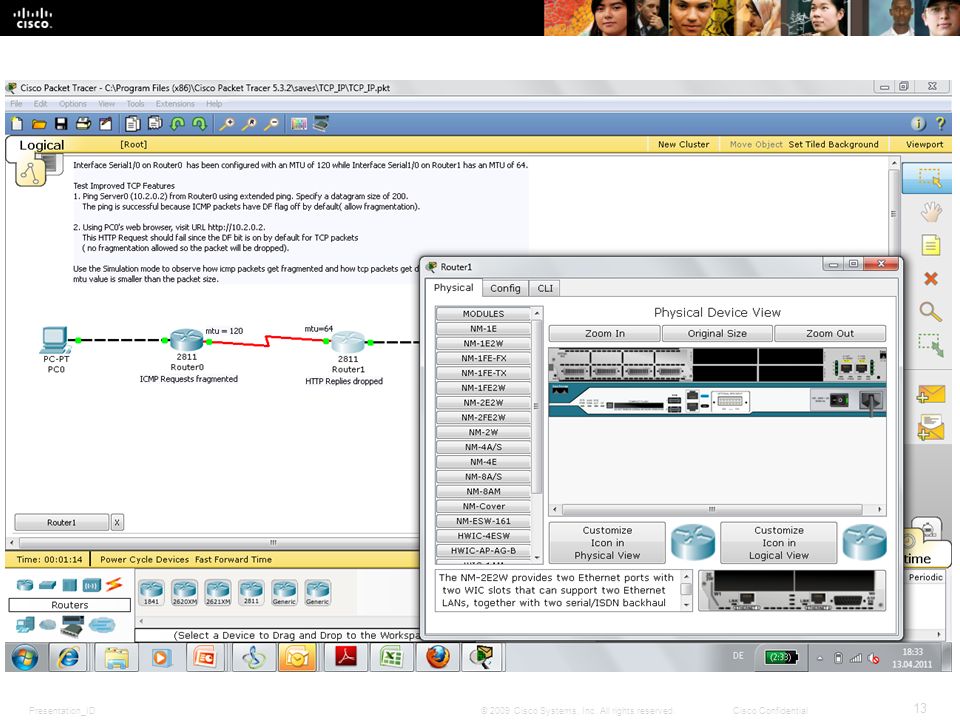The image size is (960, 720).
Task: Choose the Inspect magnifier tool
Action: tap(931, 312)
